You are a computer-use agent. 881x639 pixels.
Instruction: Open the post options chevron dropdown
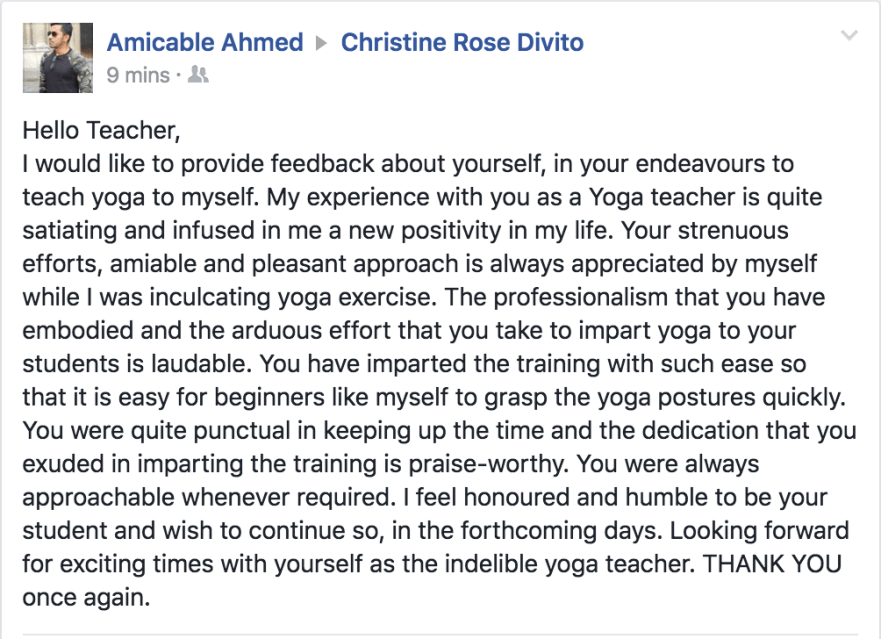849,37
